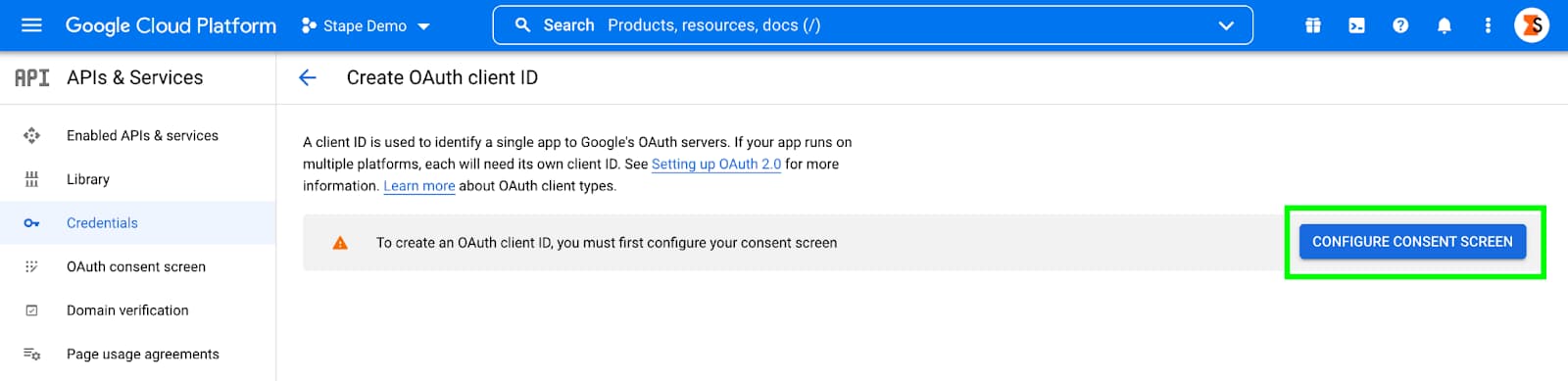The width and height of the screenshot is (1568, 381).
Task: Open the user account avatar
Action: 1532,25
